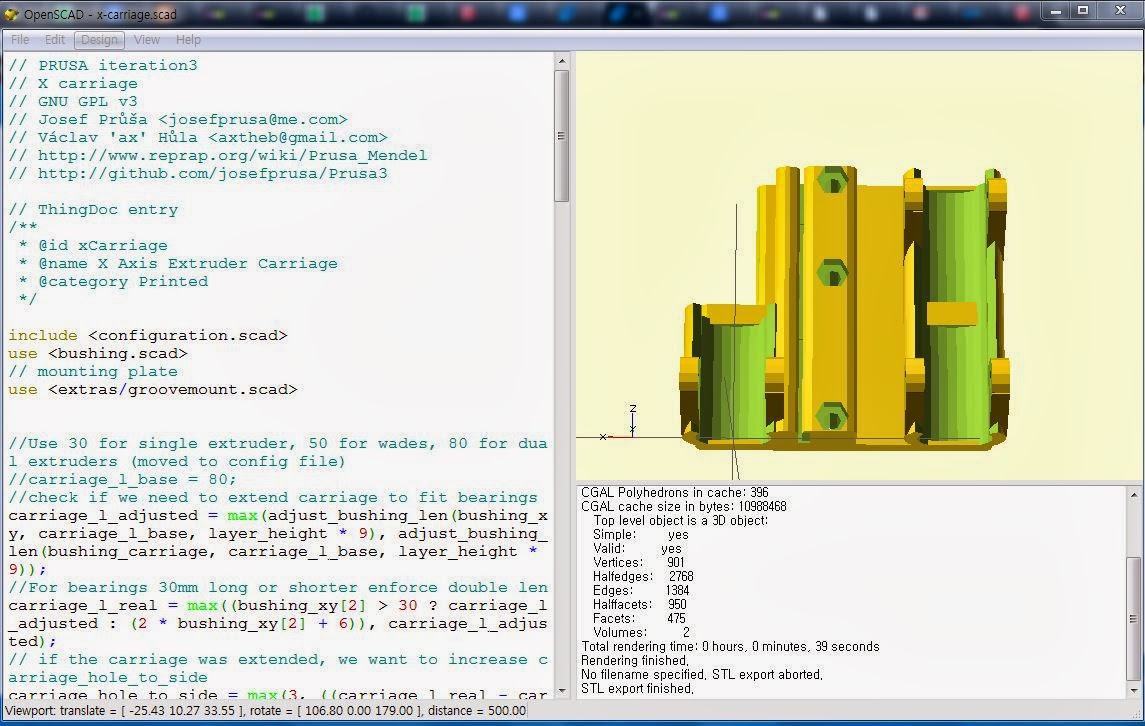
Task: Click the 'Vertices: 901' console line
Action: coord(639,562)
